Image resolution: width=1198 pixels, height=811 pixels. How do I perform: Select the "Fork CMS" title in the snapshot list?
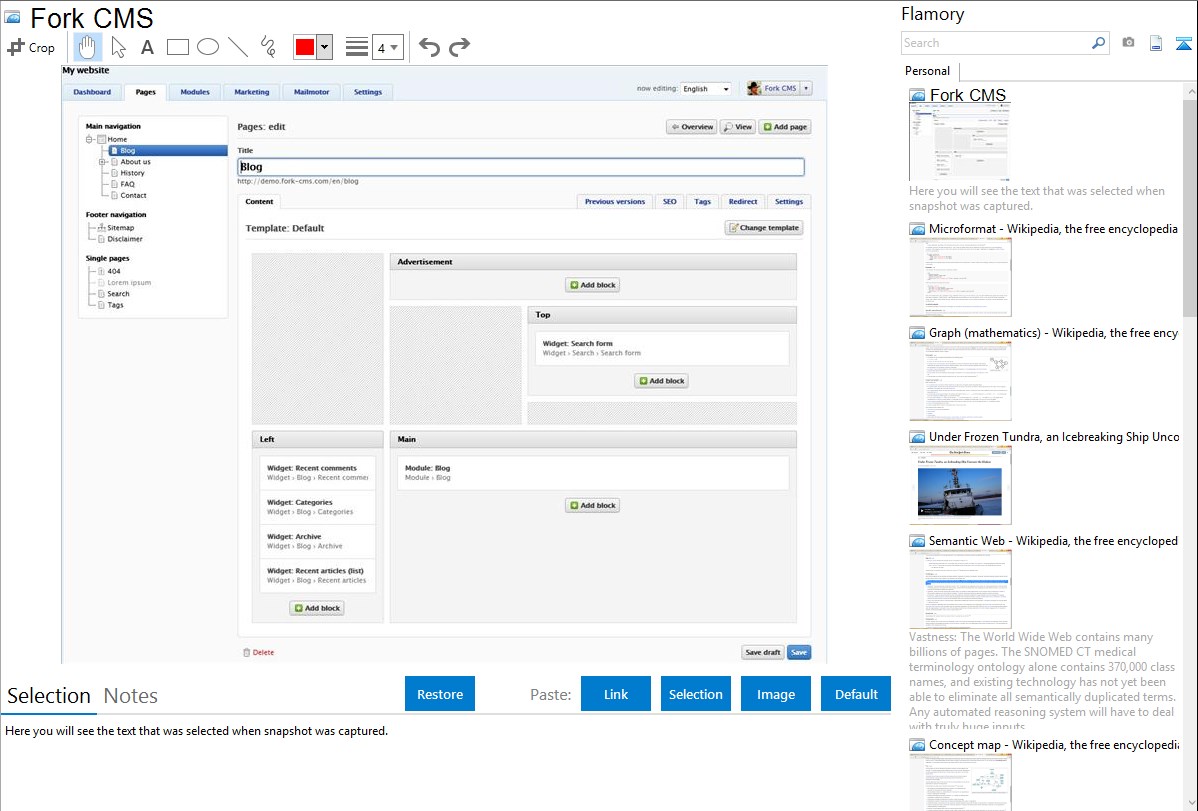[967, 96]
